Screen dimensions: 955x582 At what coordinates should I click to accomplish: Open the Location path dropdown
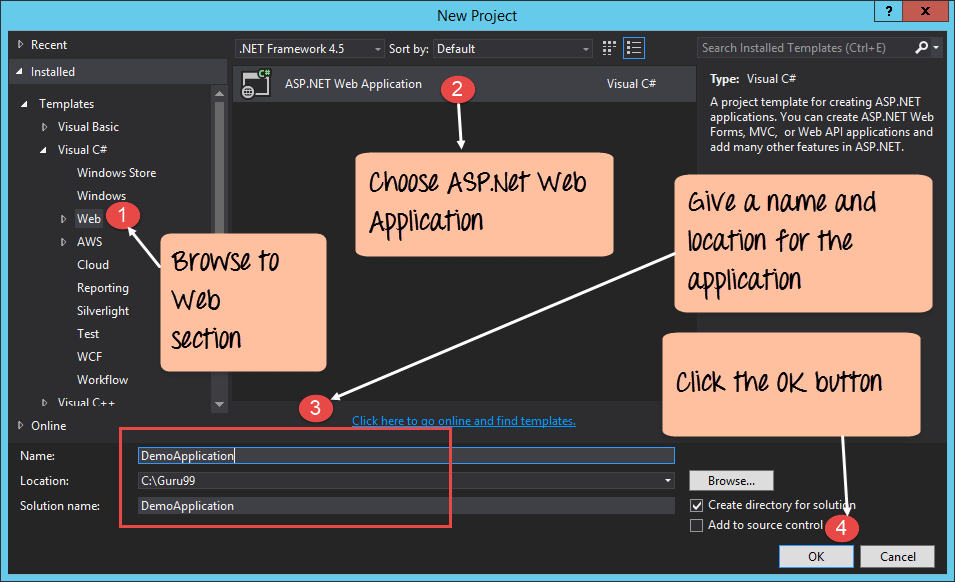(668, 481)
